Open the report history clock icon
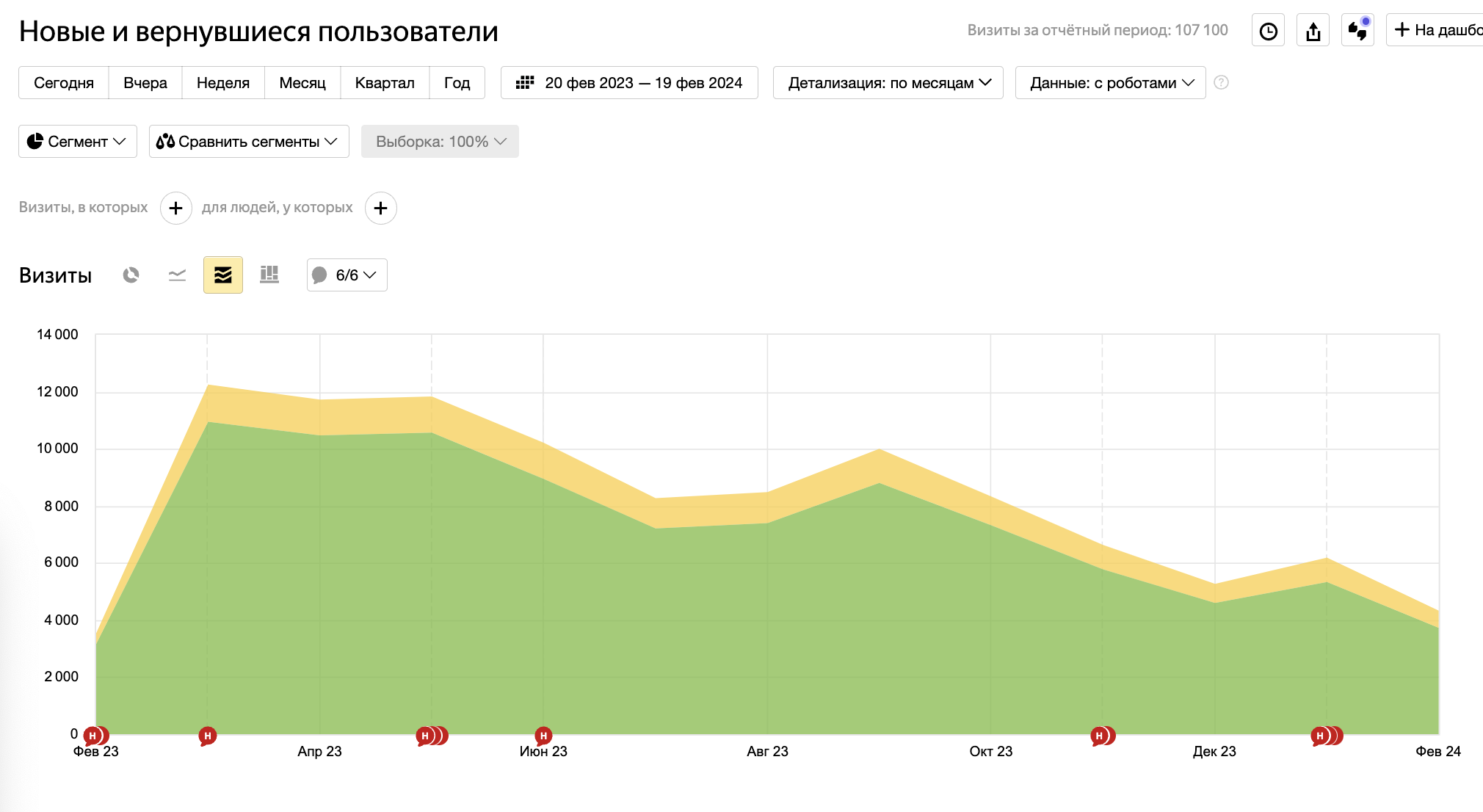 click(1268, 30)
